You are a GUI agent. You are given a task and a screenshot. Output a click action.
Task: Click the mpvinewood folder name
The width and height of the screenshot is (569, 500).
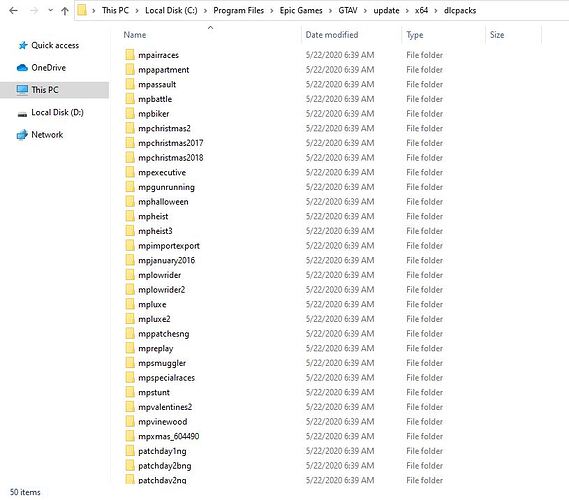(163, 422)
